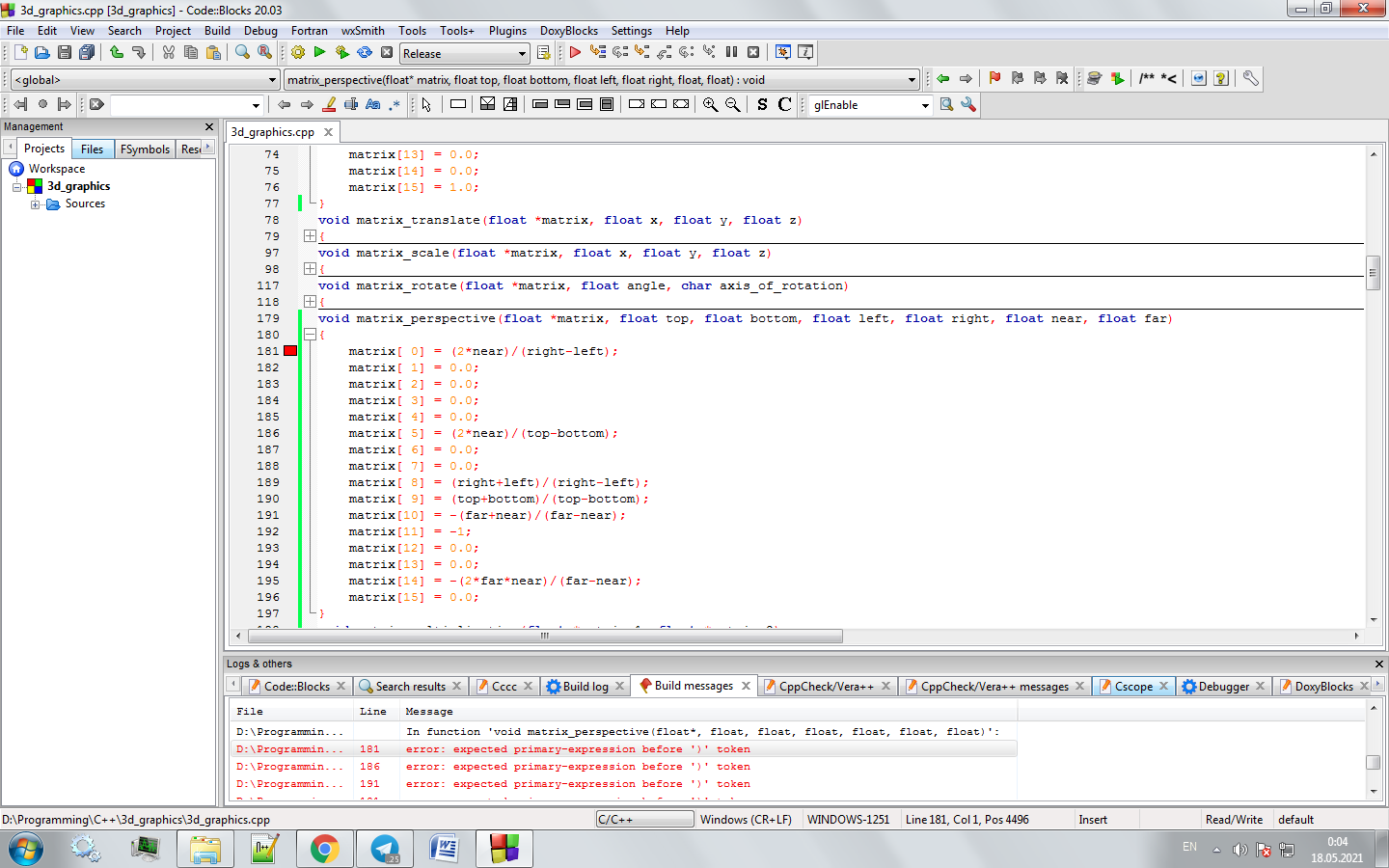This screenshot has height=868, width=1389.
Task: Insert Doxygen block comment via /** icon
Action: [x=1146, y=79]
